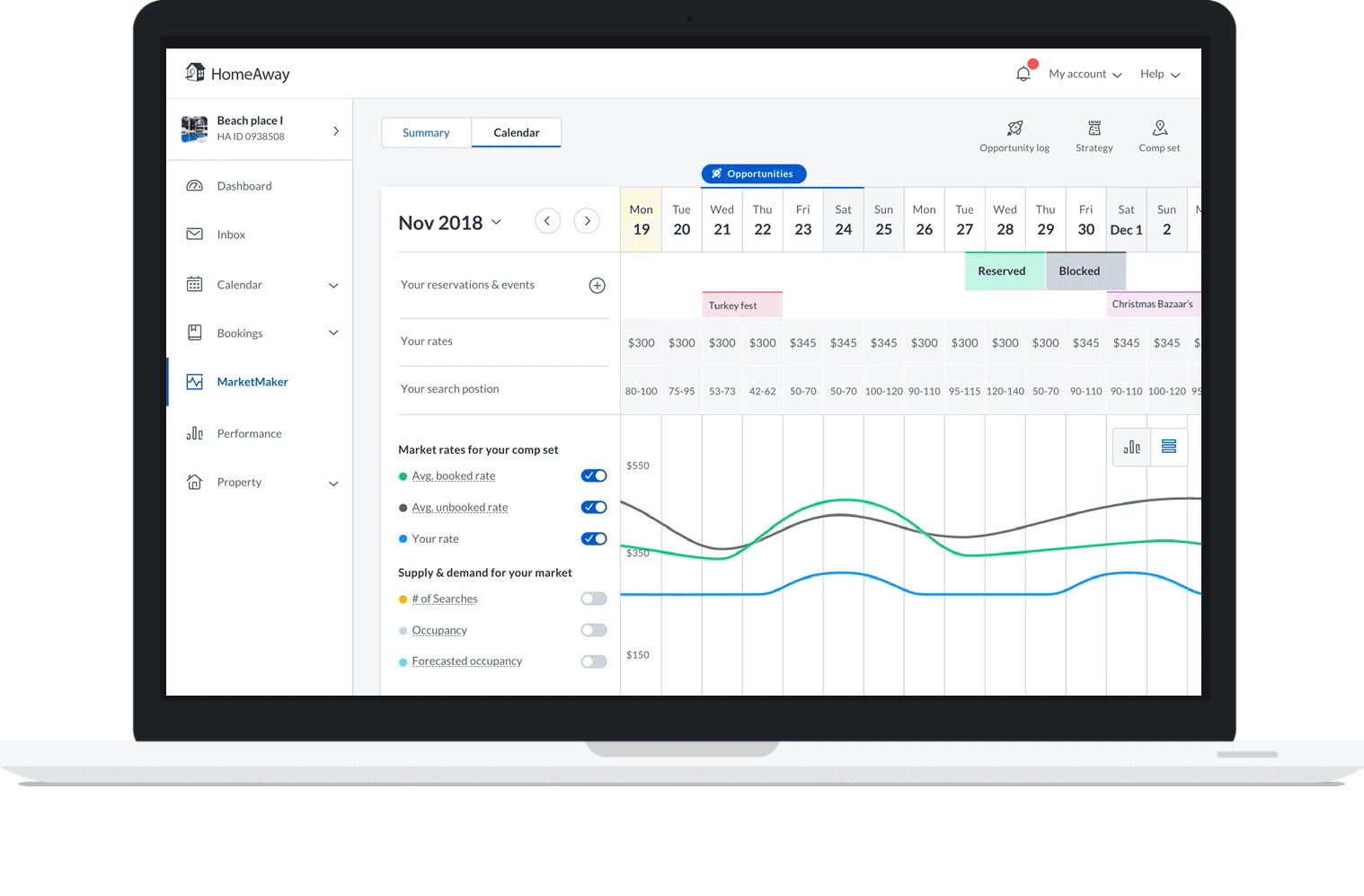Click Forecasted occupancy link
Viewport: 1364px width, 896px height.
pyautogui.click(x=467, y=661)
